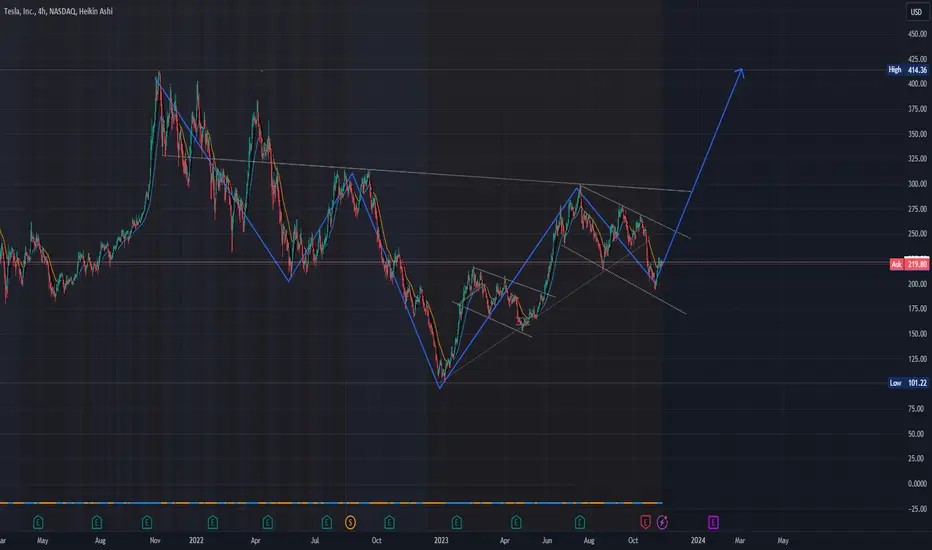The image size is (932, 550).
Task: Click the 0.0000 price scale value
Action: coord(917,483)
